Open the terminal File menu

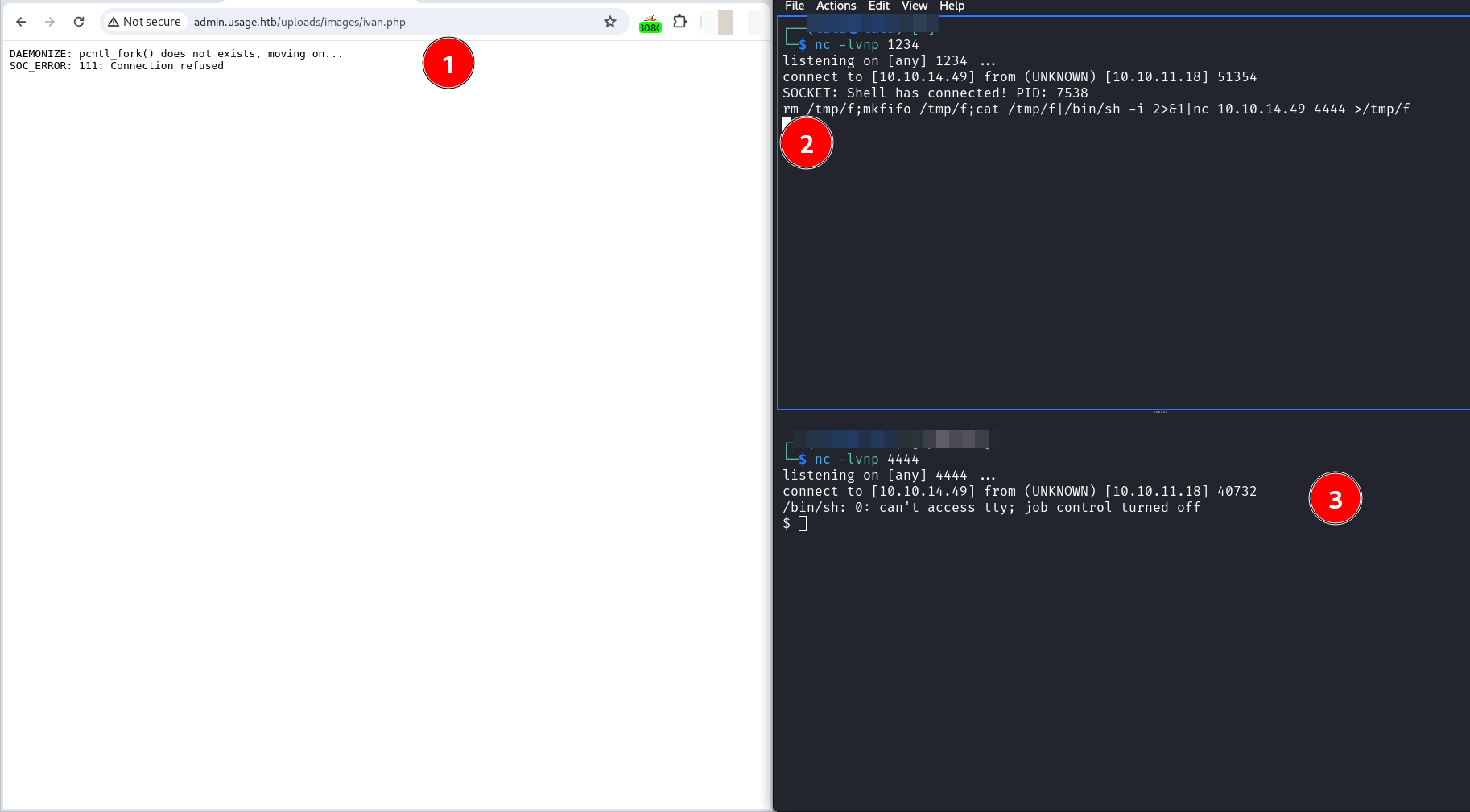coord(795,6)
